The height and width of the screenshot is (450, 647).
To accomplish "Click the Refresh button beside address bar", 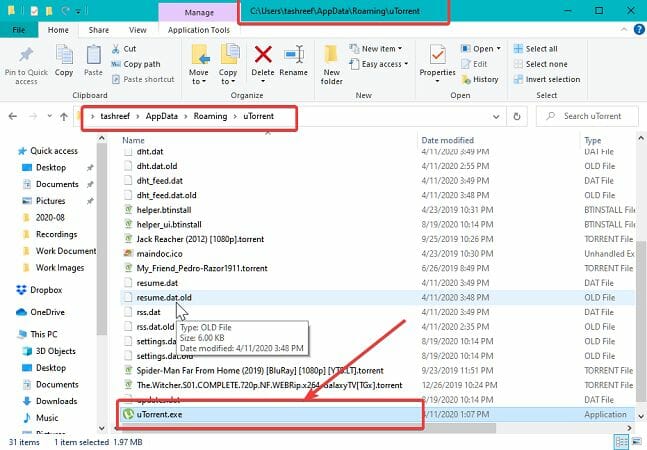I will (517, 117).
